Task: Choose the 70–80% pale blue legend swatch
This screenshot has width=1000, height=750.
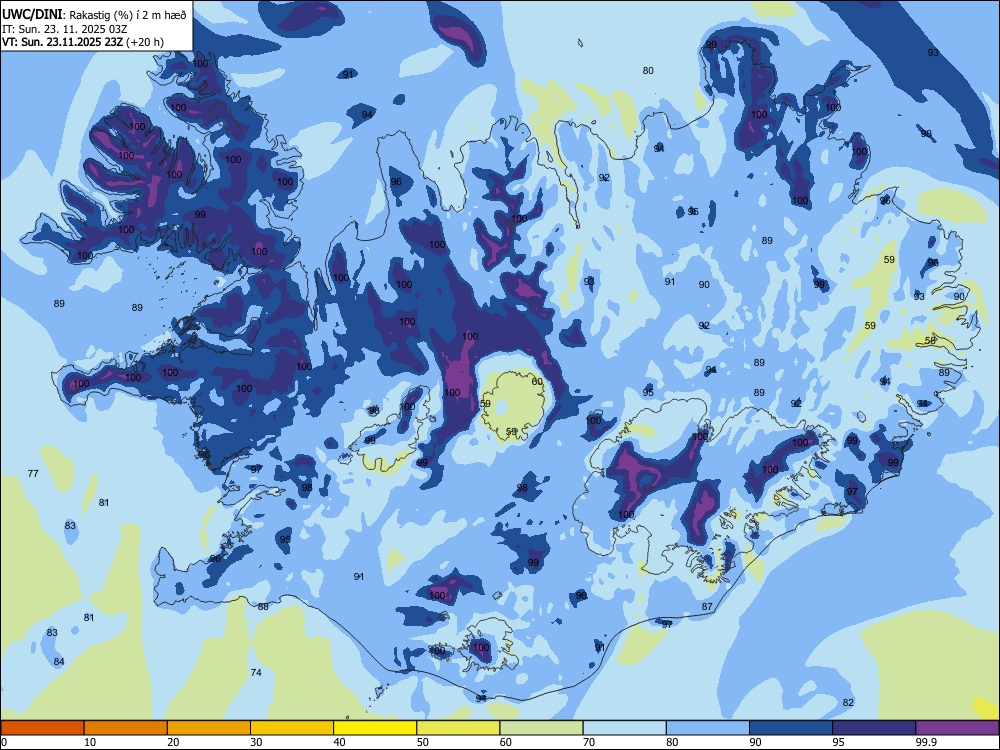Action: (624, 728)
